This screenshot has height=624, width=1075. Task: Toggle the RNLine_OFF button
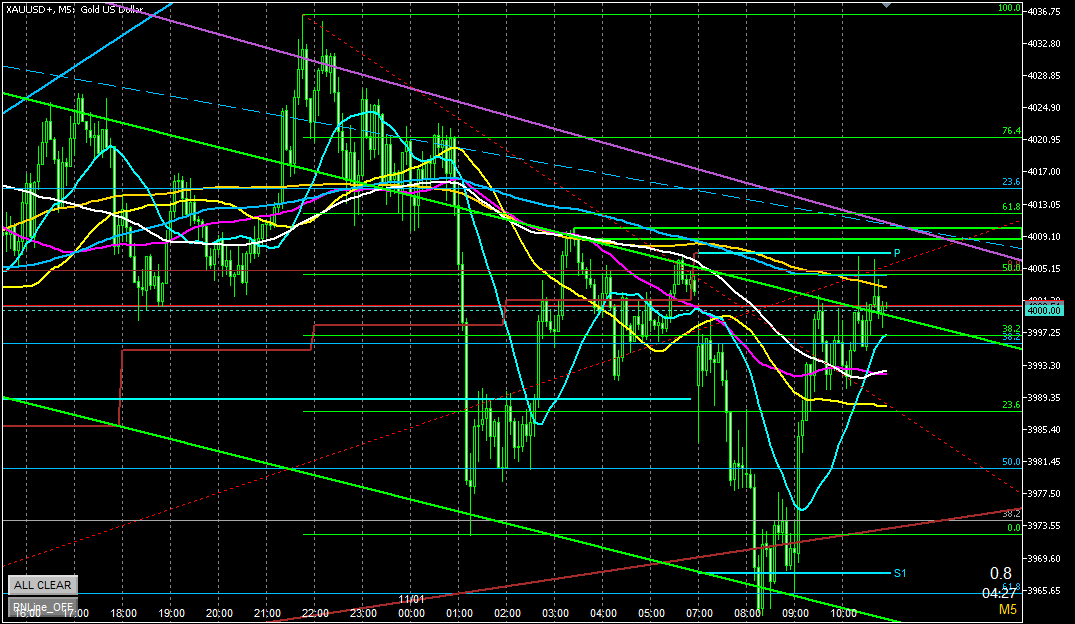(42, 606)
